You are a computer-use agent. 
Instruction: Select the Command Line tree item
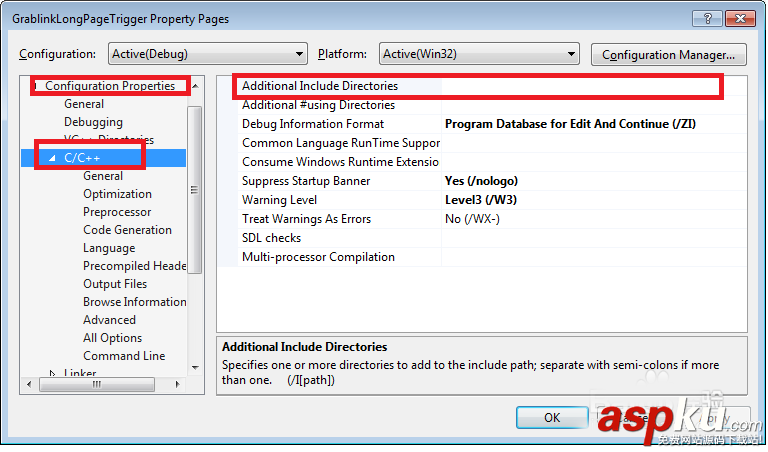click(124, 356)
